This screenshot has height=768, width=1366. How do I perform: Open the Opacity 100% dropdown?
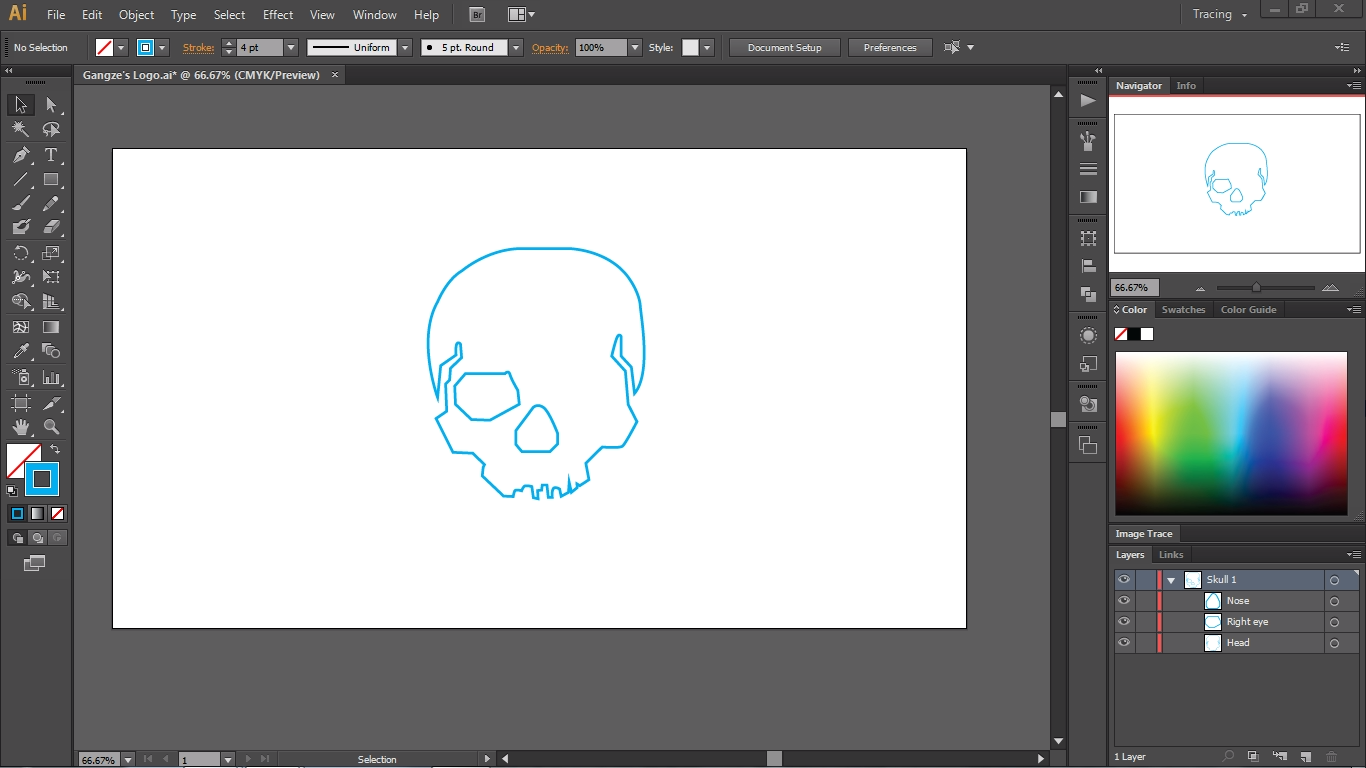pyautogui.click(x=634, y=48)
